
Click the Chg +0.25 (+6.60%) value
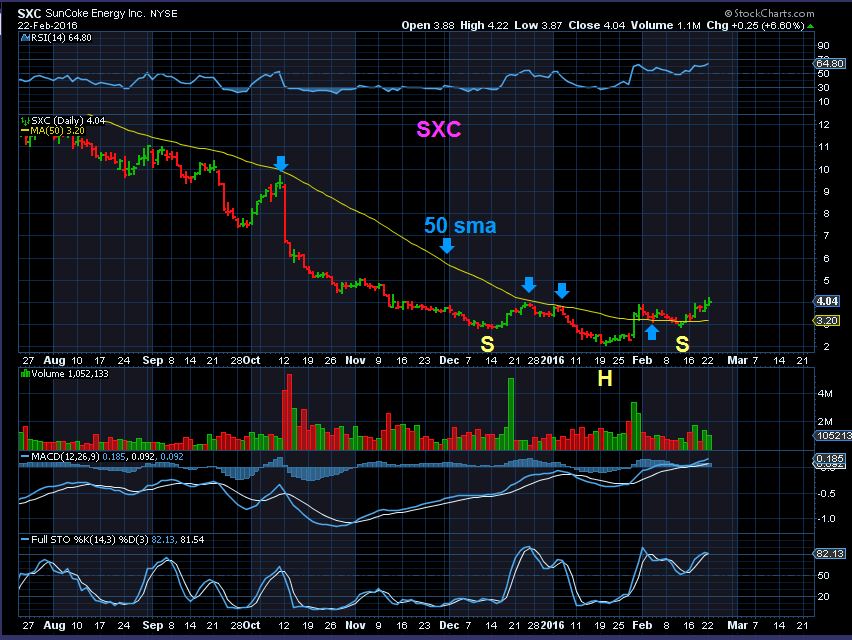pos(755,26)
